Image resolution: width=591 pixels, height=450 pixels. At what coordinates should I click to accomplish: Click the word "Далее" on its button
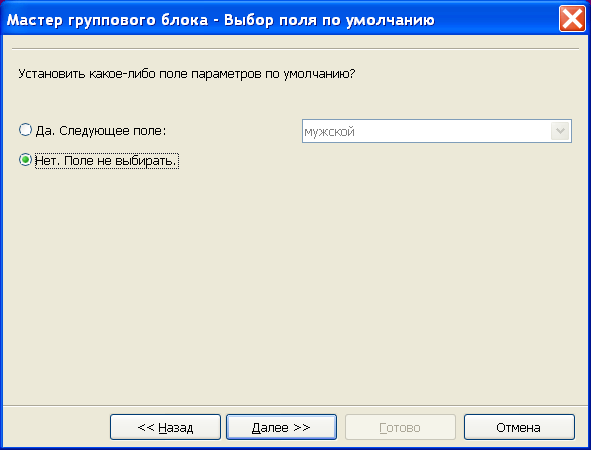270,427
